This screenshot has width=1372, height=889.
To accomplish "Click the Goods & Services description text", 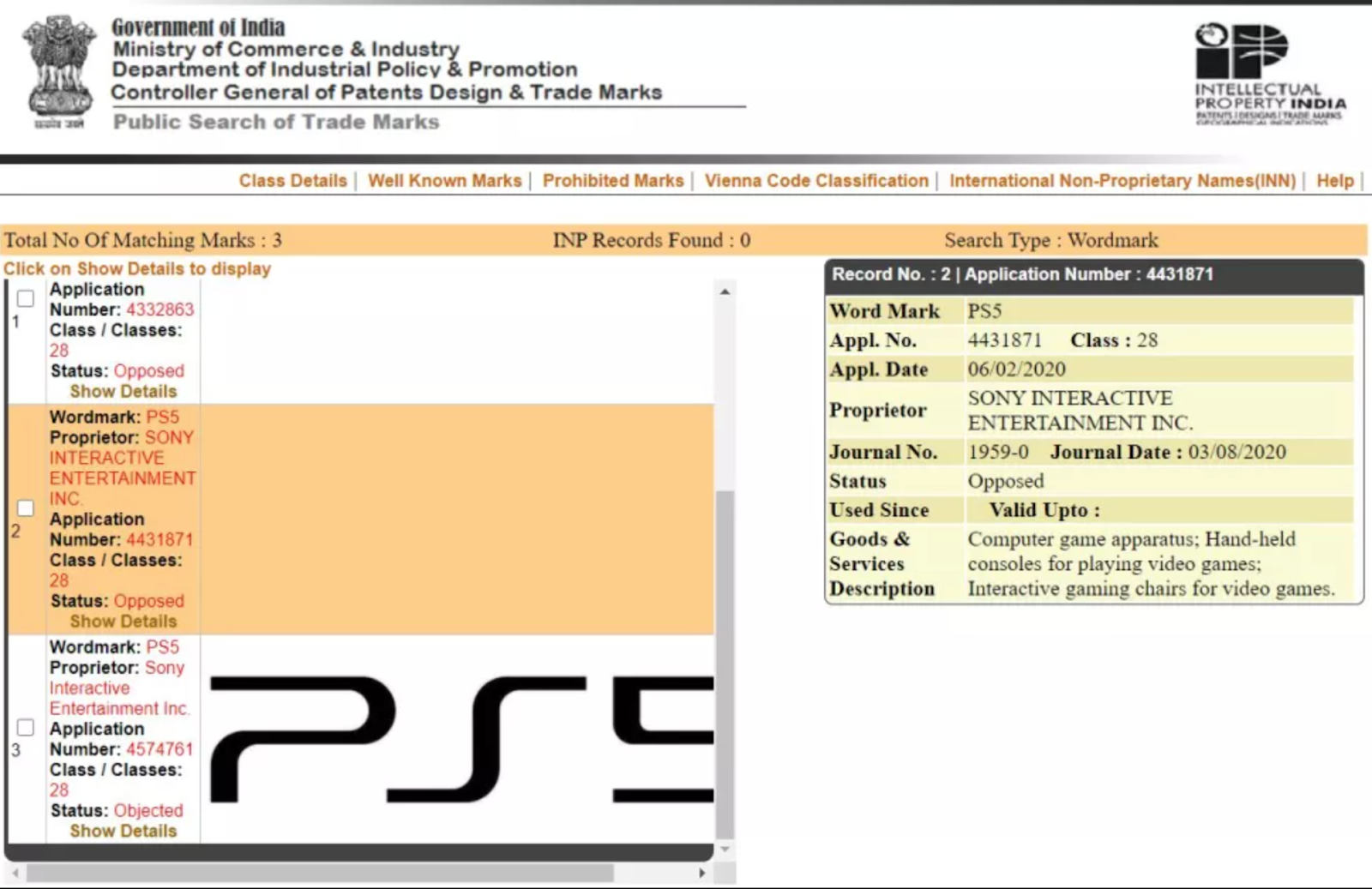I will click(x=1152, y=564).
